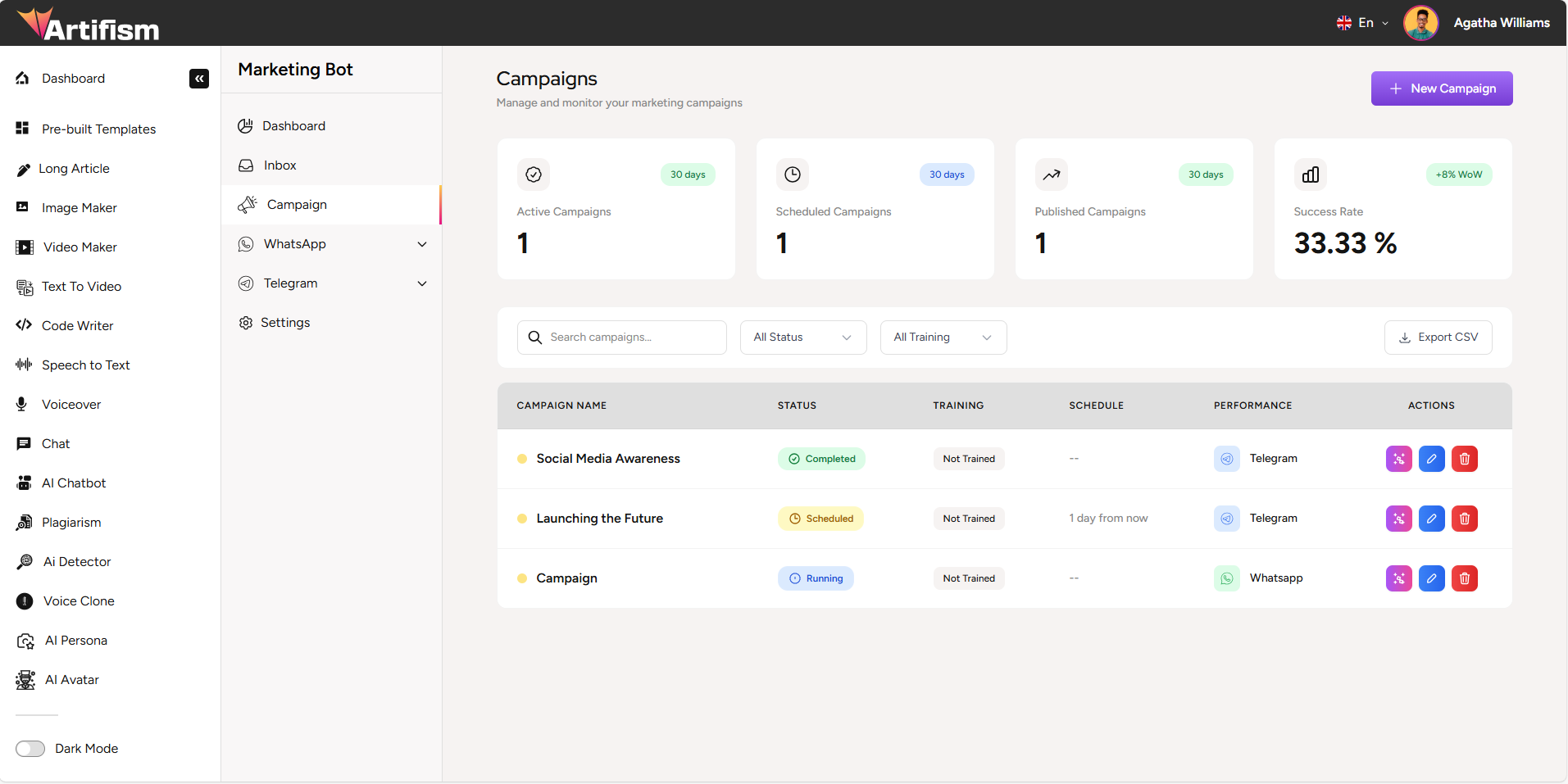
Task: Create a New Campaign
Action: (x=1441, y=88)
